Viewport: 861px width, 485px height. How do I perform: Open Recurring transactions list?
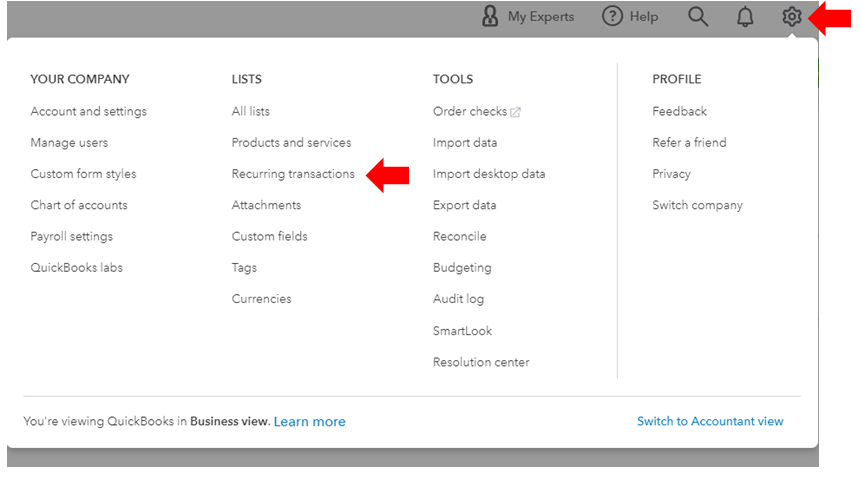pos(293,174)
